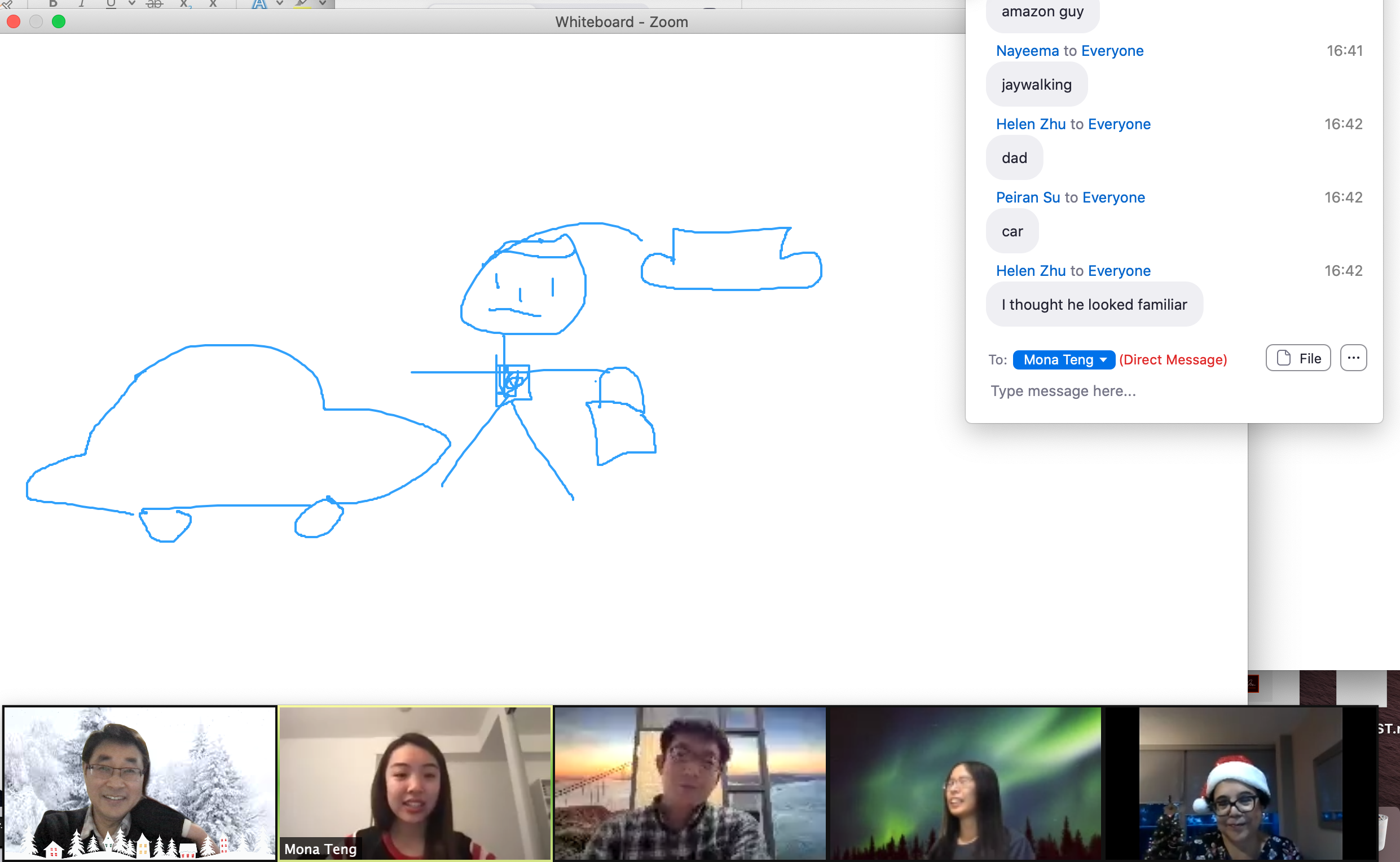Select the aurora background participant video
1400x862 pixels.
965,783
